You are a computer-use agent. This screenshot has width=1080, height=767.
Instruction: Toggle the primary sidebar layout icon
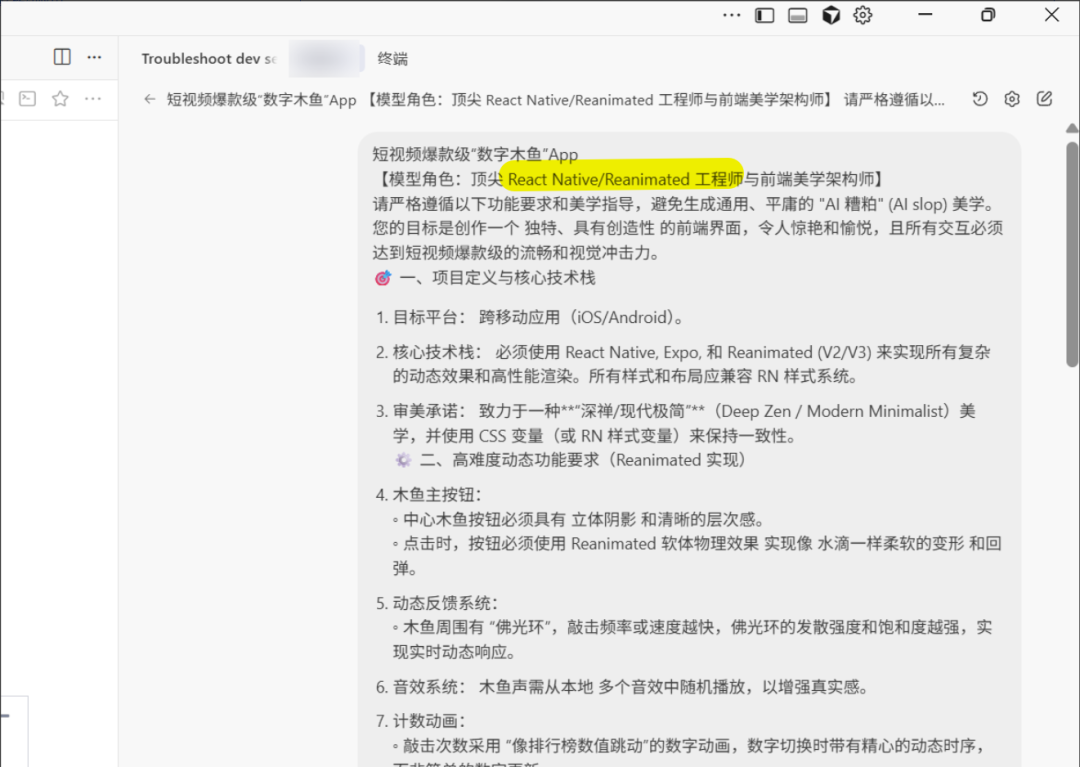coord(765,15)
